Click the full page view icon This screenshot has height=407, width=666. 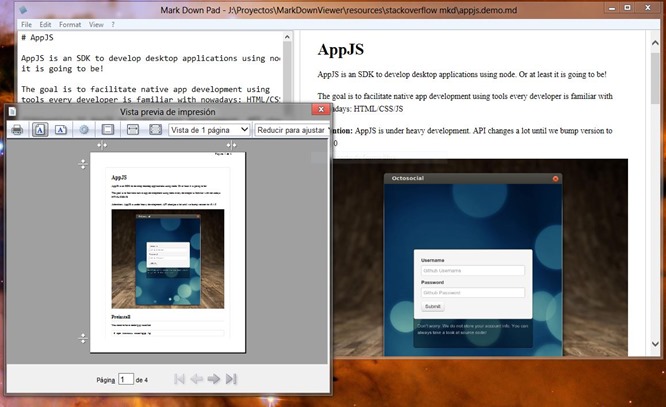coord(155,130)
